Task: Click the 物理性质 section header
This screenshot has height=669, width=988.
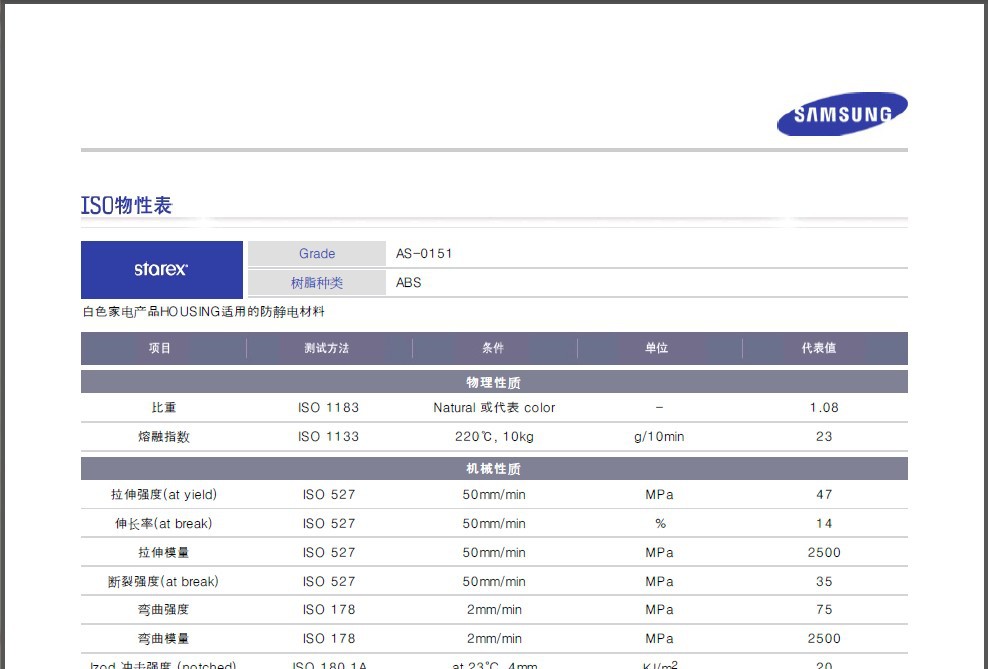Action: pyautogui.click(x=493, y=383)
